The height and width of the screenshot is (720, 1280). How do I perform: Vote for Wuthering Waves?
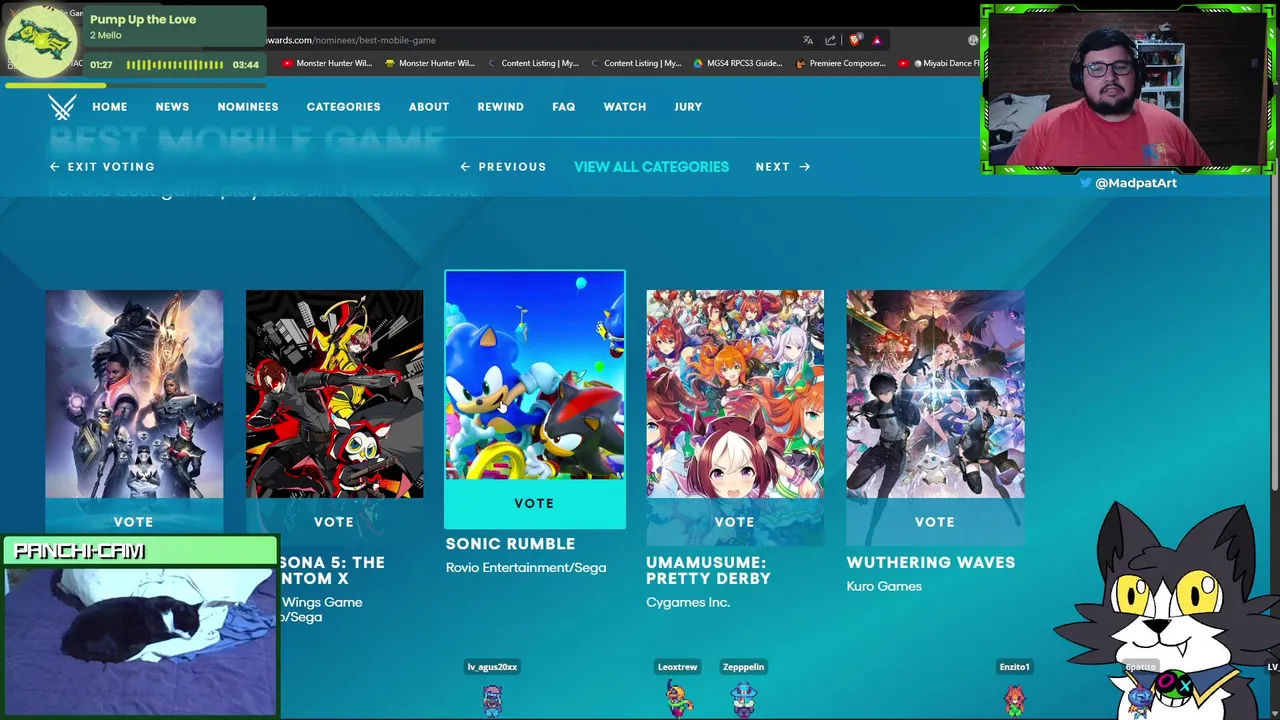point(935,522)
